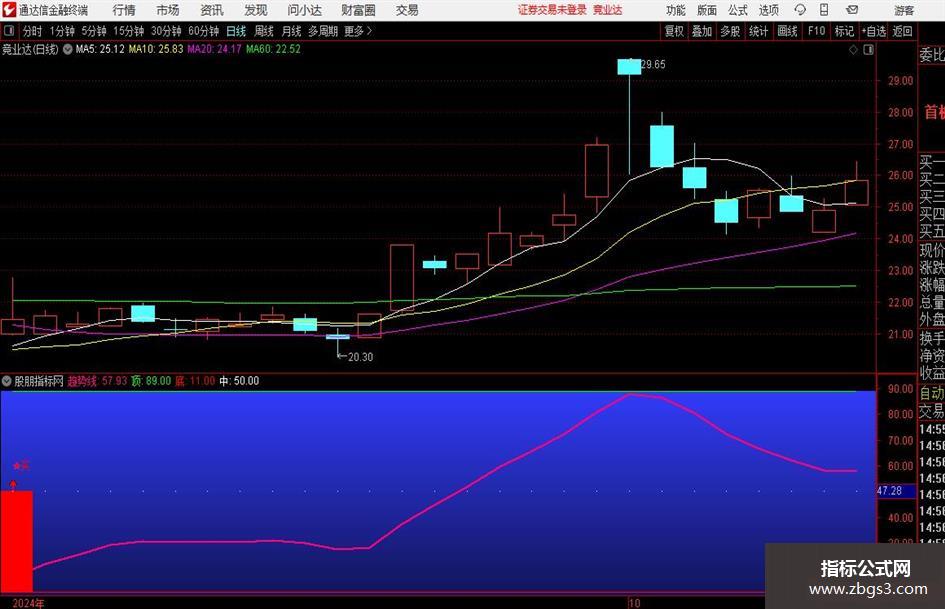Viewport: 945px width, 609px height.
Task: Open the 行情 menu
Action: (124, 10)
